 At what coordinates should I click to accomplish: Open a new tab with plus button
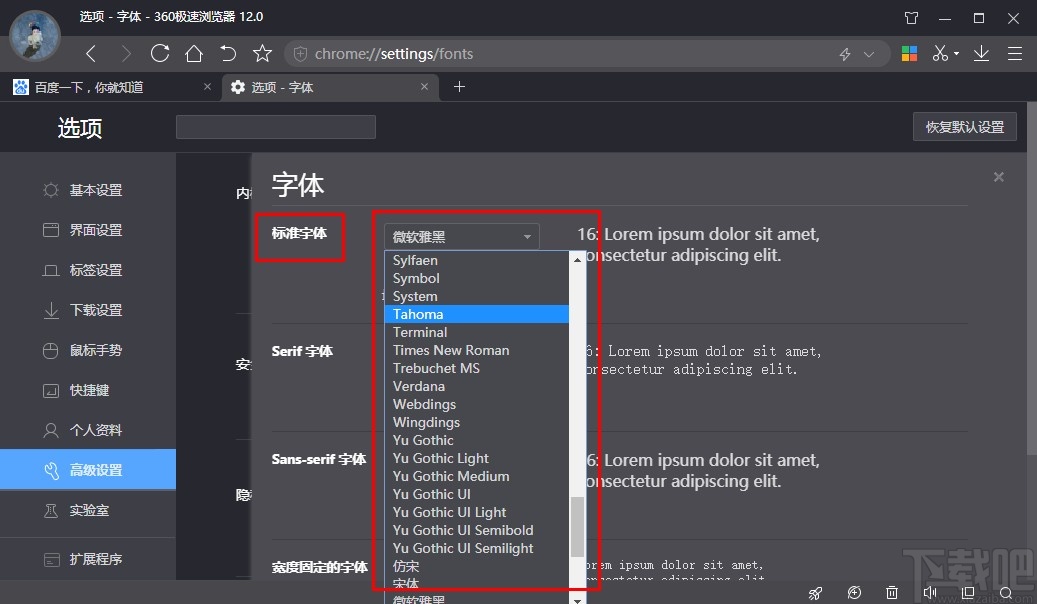[460, 87]
